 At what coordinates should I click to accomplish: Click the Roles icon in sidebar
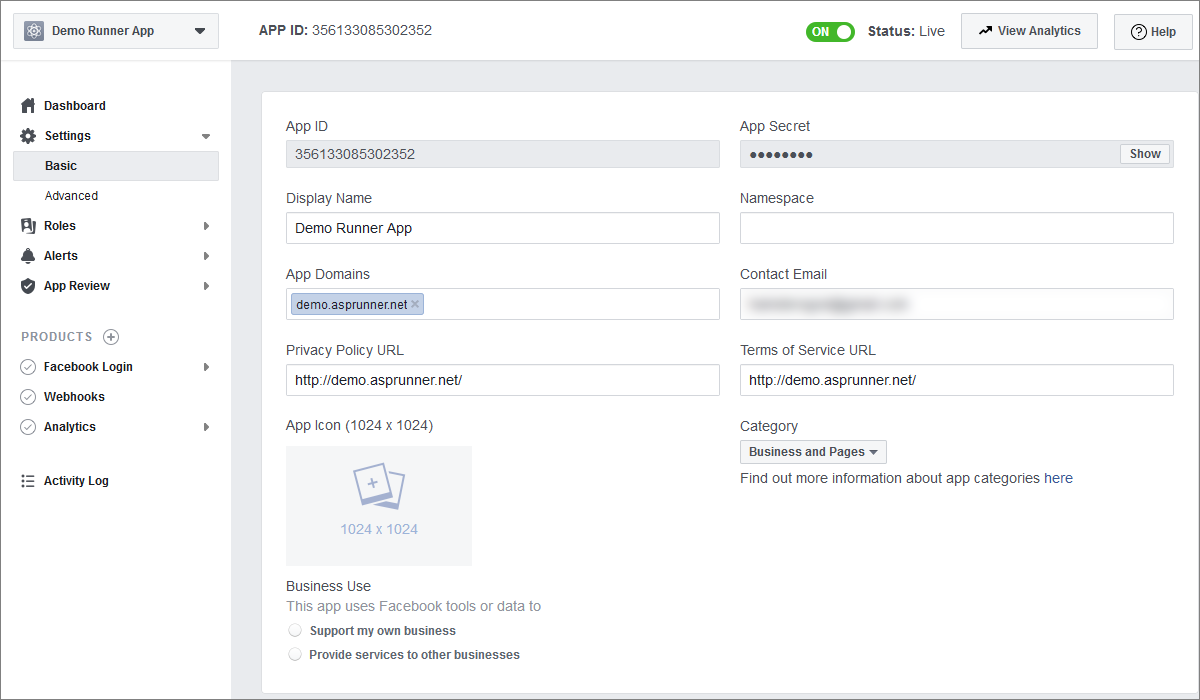28,226
